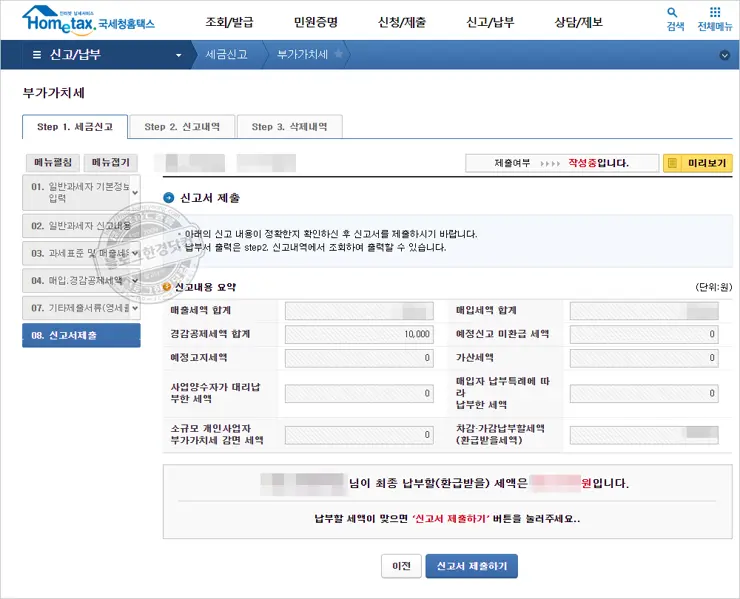The width and height of the screenshot is (740, 599).
Task: Click the hamburger icon beside 신고/납부
Action: pyautogui.click(x=36, y=55)
